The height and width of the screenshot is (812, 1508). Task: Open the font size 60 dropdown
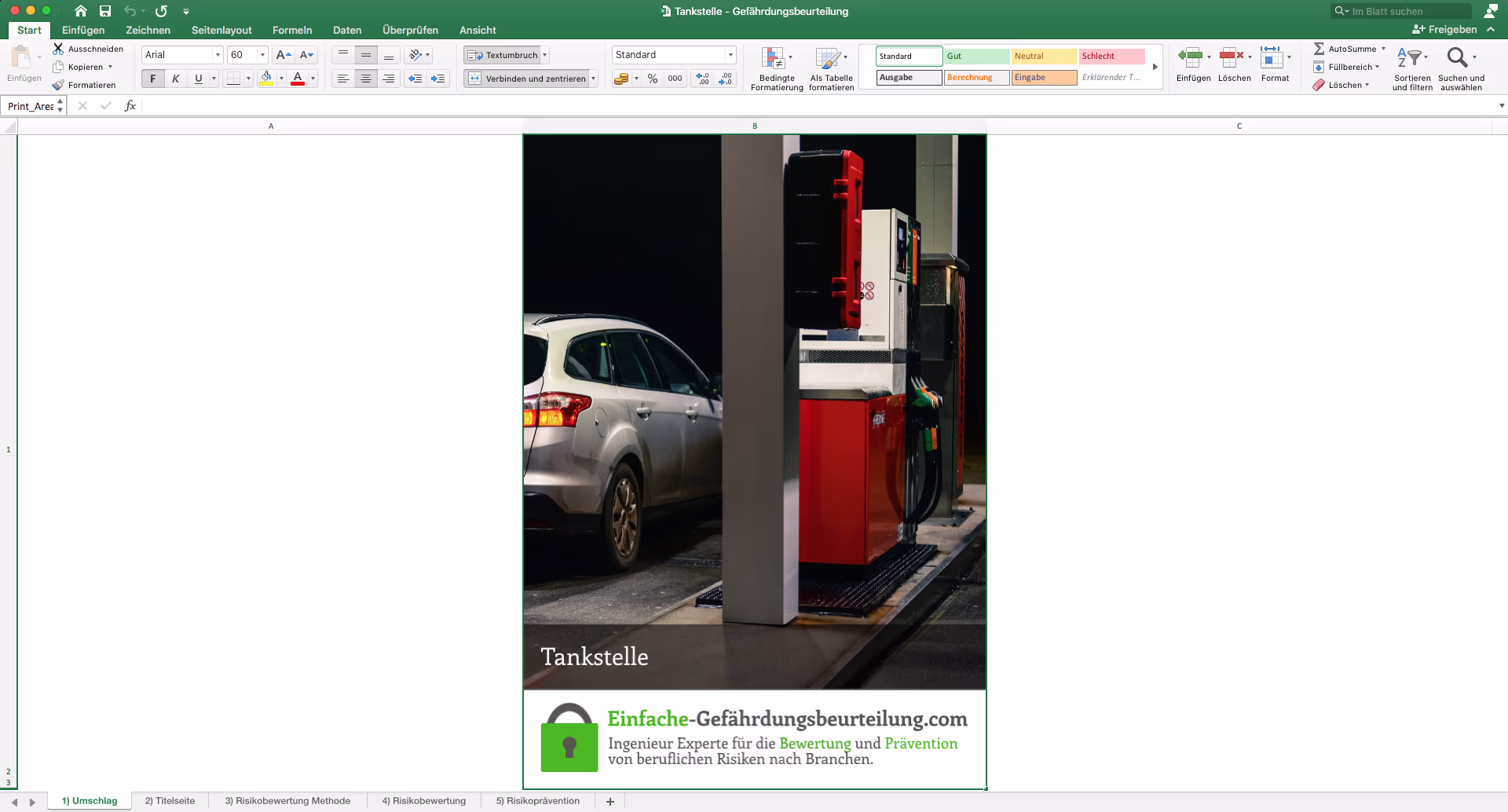(x=262, y=55)
